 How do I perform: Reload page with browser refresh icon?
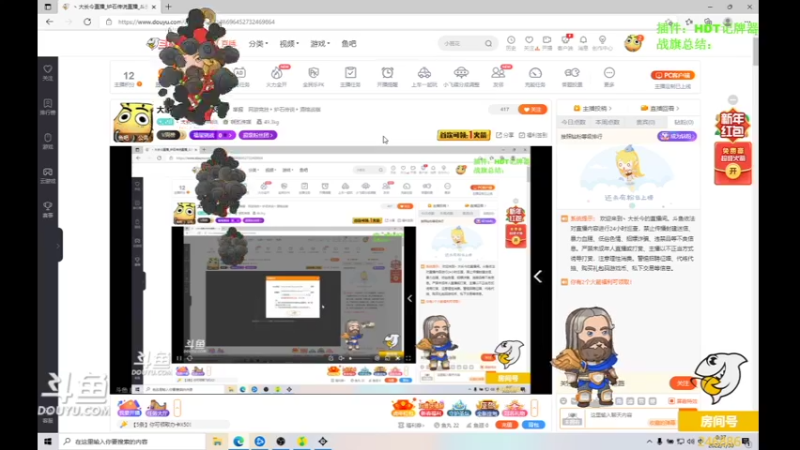87,22
